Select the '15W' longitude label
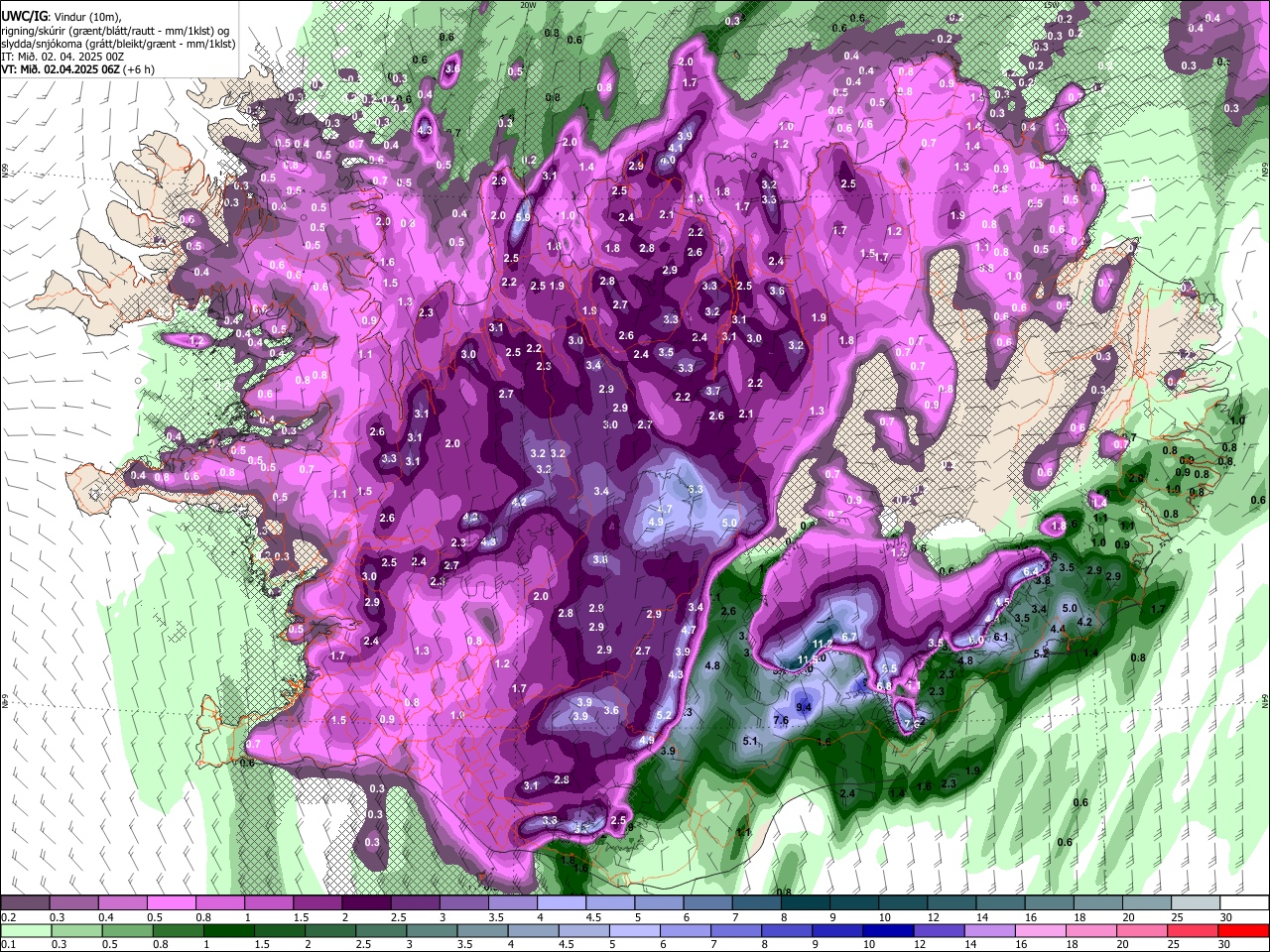The width and height of the screenshot is (1270, 952). coord(1053,5)
